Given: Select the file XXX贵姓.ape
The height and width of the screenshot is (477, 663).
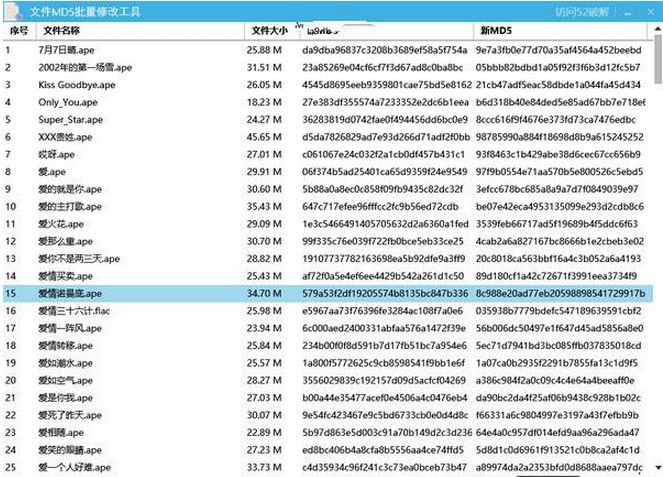Looking at the screenshot, I should [x=65, y=137].
